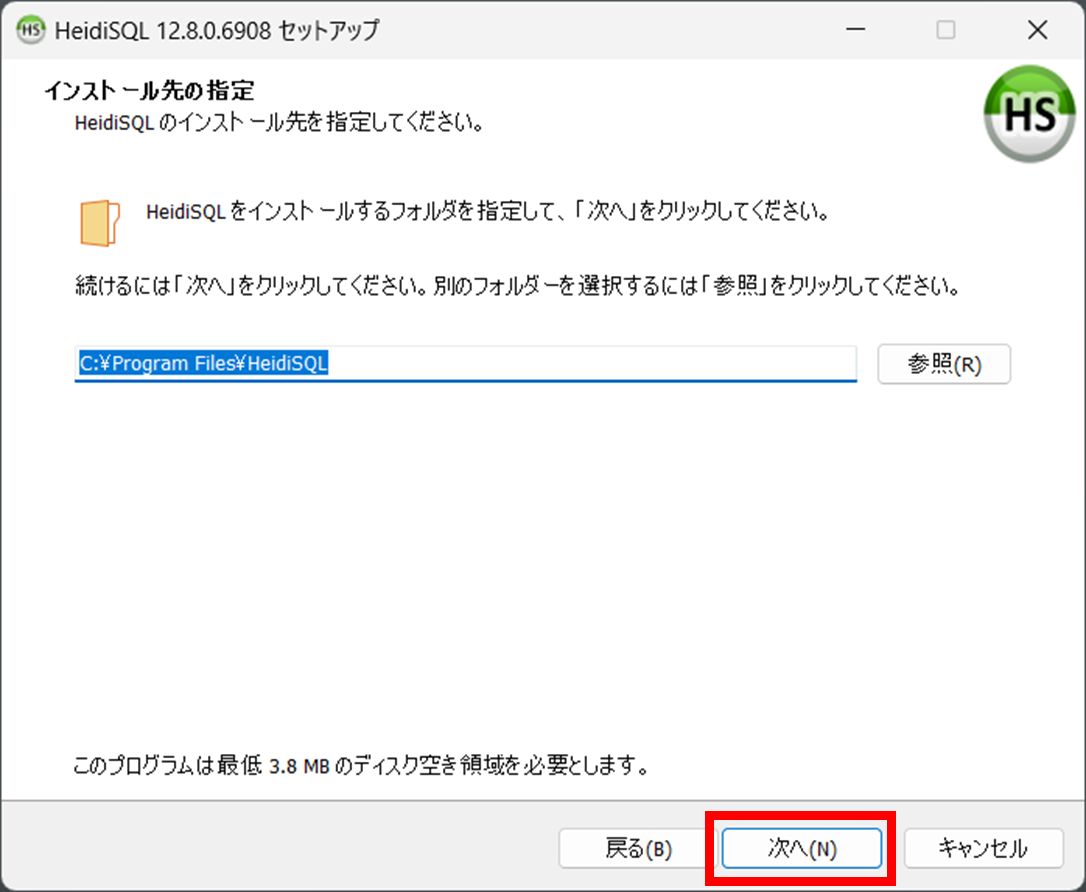Click the HS icon in the title bar

tap(29, 30)
